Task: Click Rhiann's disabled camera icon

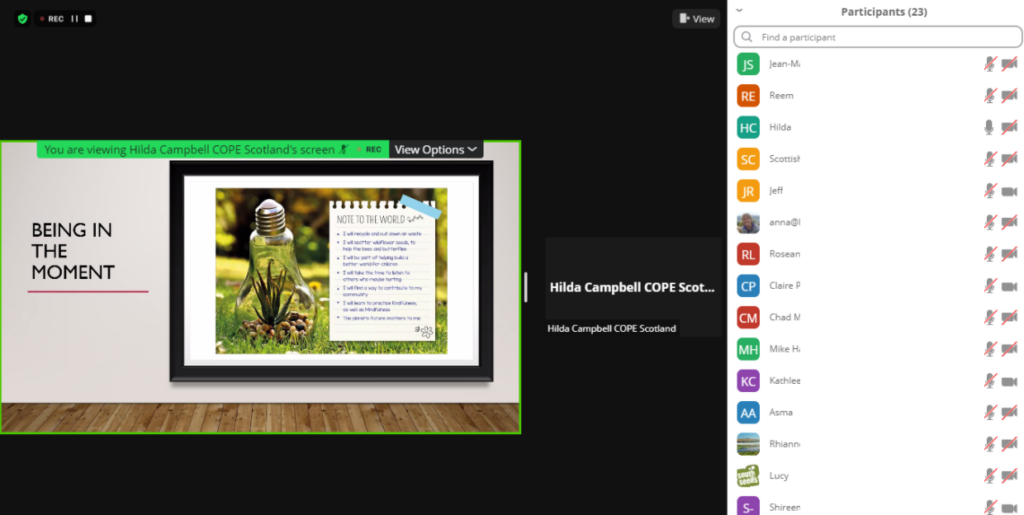Action: click(1009, 444)
